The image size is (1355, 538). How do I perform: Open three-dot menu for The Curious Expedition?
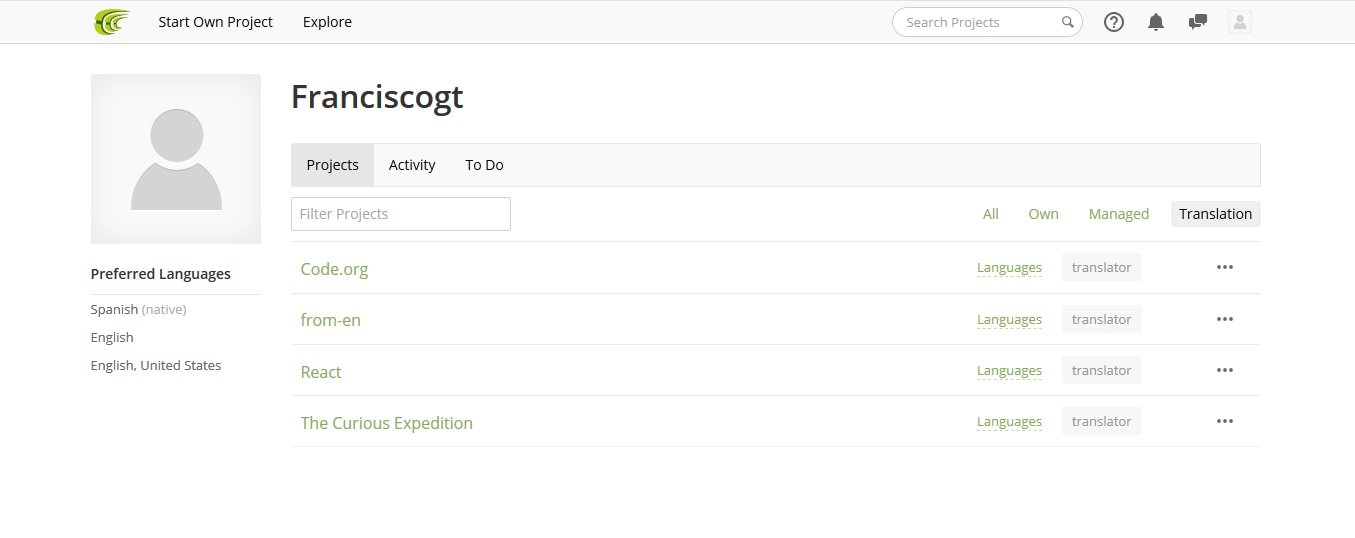point(1225,421)
